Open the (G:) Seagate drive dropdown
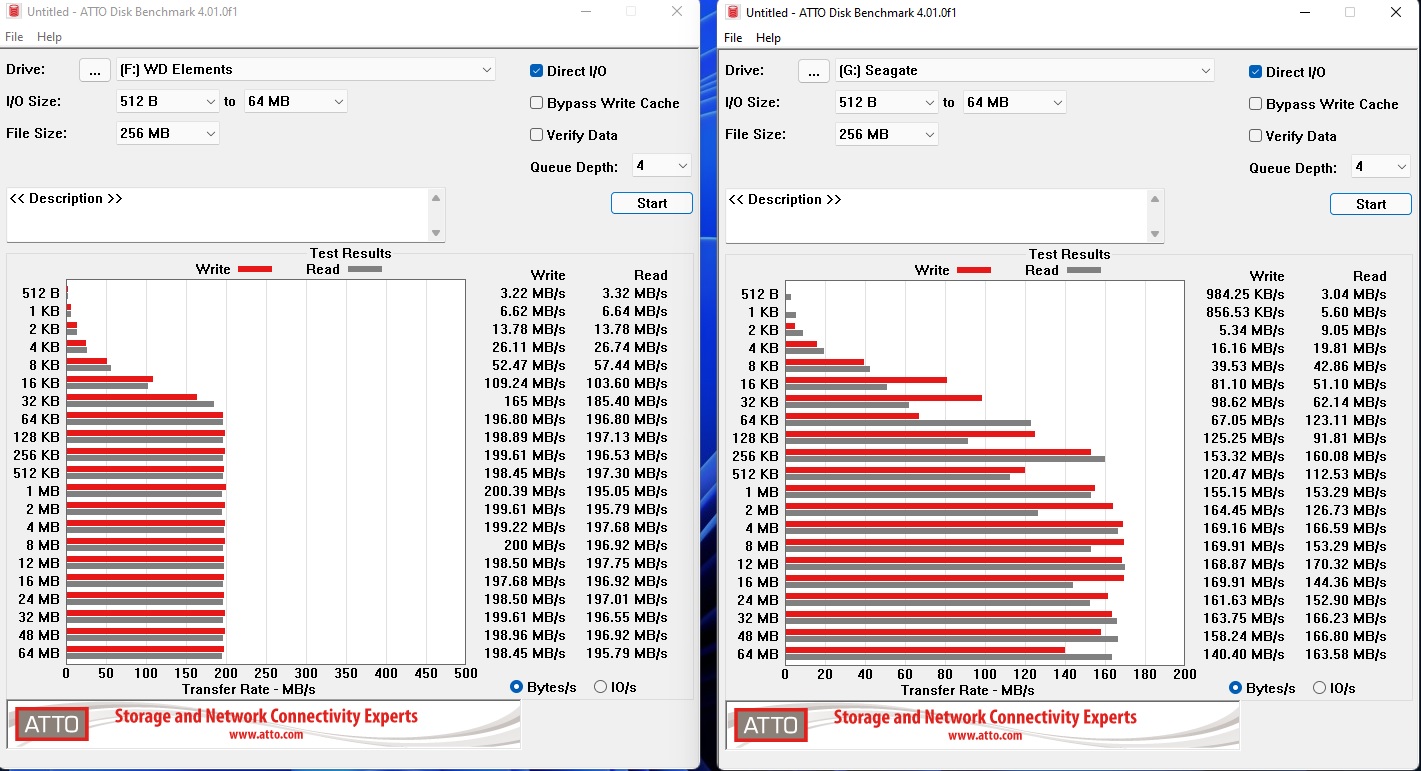The width and height of the screenshot is (1421, 771). pos(1025,71)
